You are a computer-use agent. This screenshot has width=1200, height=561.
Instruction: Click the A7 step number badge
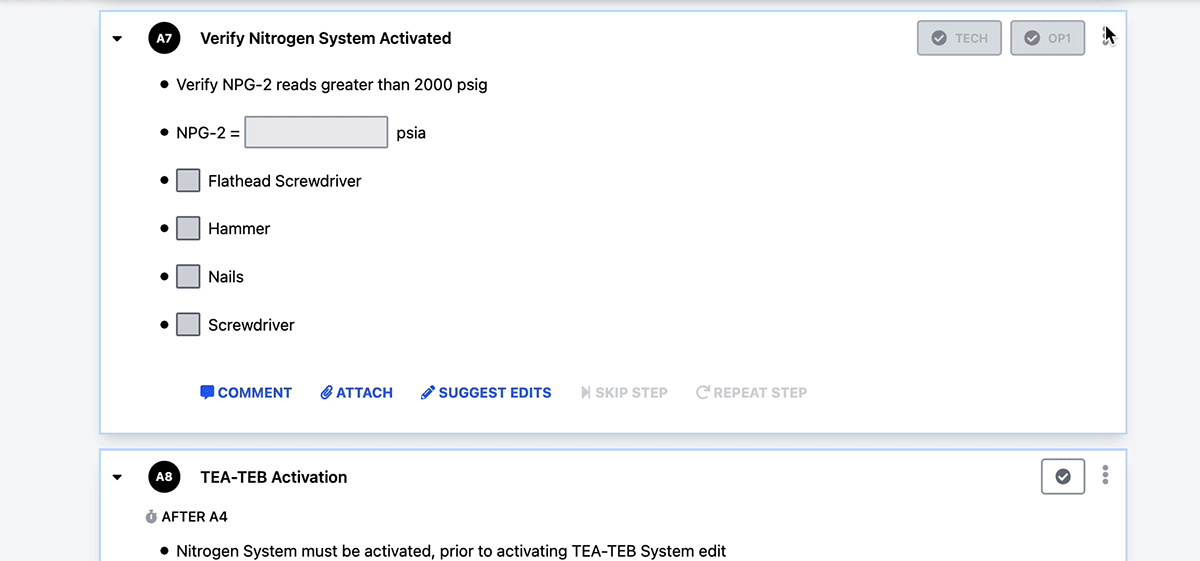point(164,38)
